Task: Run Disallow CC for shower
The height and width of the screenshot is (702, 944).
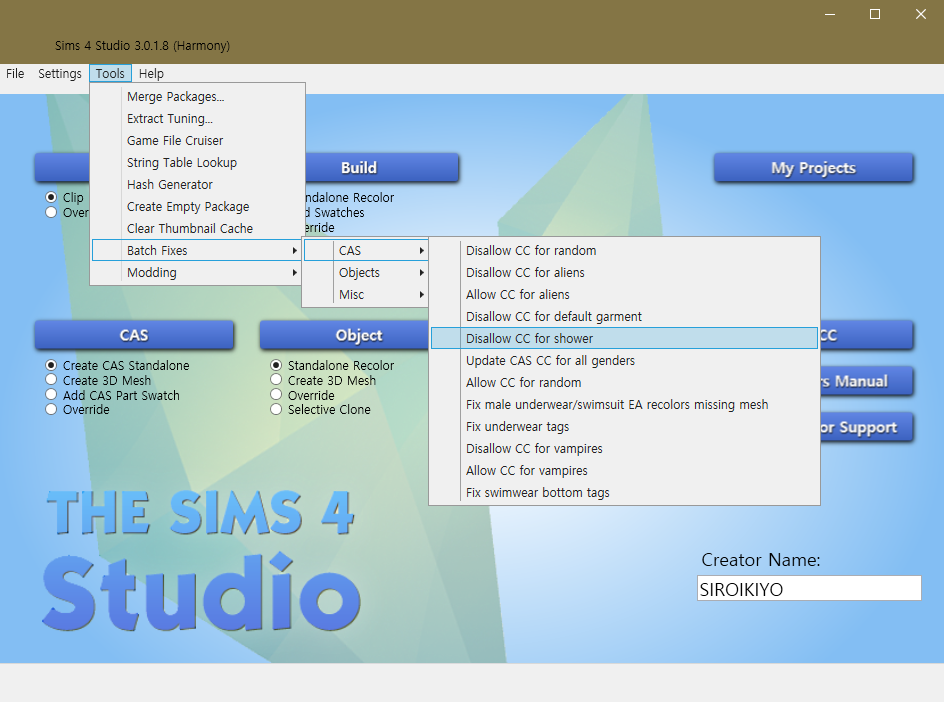Action: [624, 338]
